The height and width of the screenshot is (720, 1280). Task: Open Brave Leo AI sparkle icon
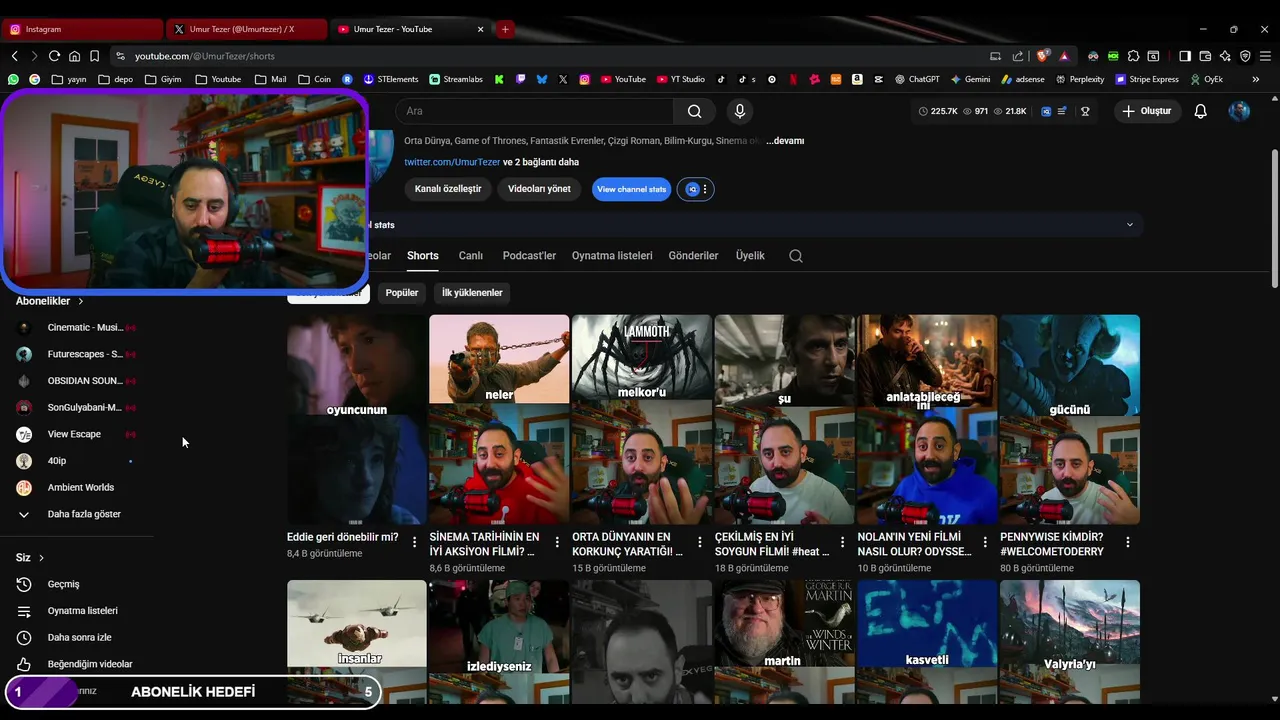[1225, 56]
